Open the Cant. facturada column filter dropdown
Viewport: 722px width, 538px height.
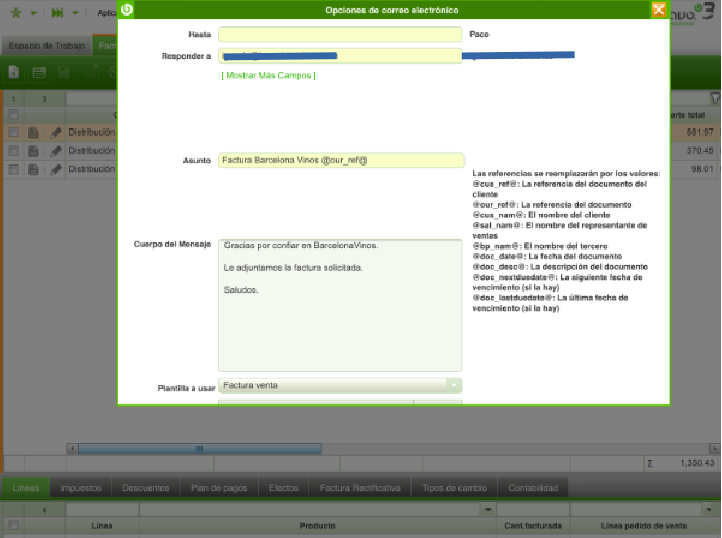(487, 509)
